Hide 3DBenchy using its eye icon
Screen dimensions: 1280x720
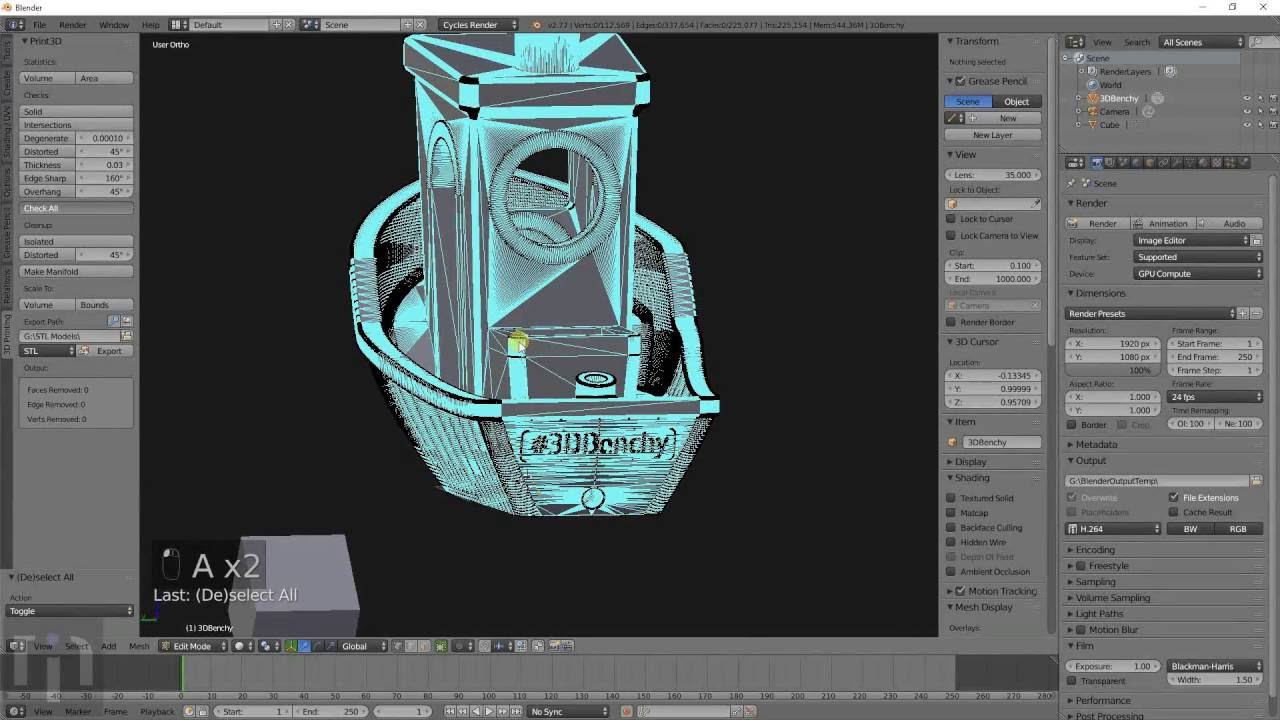click(1246, 98)
